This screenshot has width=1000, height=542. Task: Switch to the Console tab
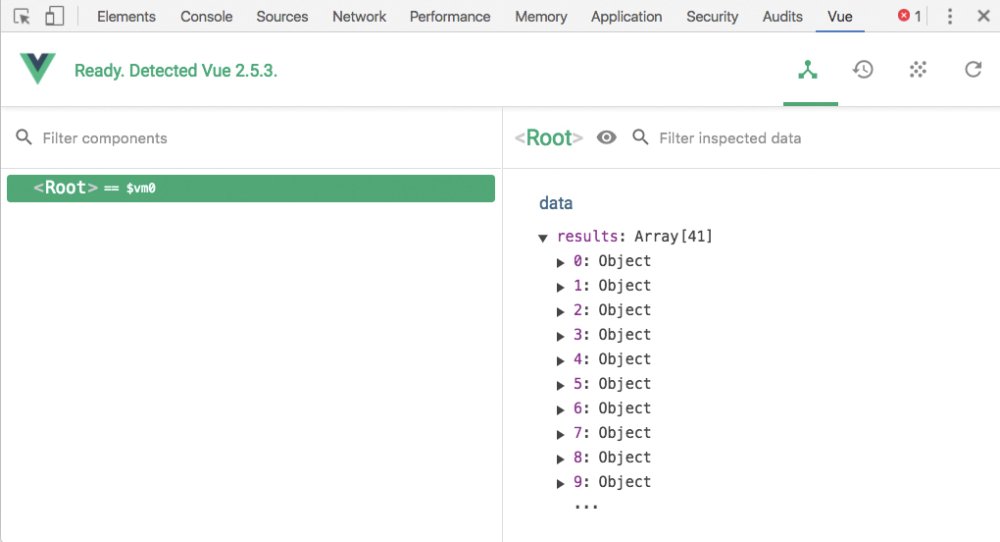(206, 17)
